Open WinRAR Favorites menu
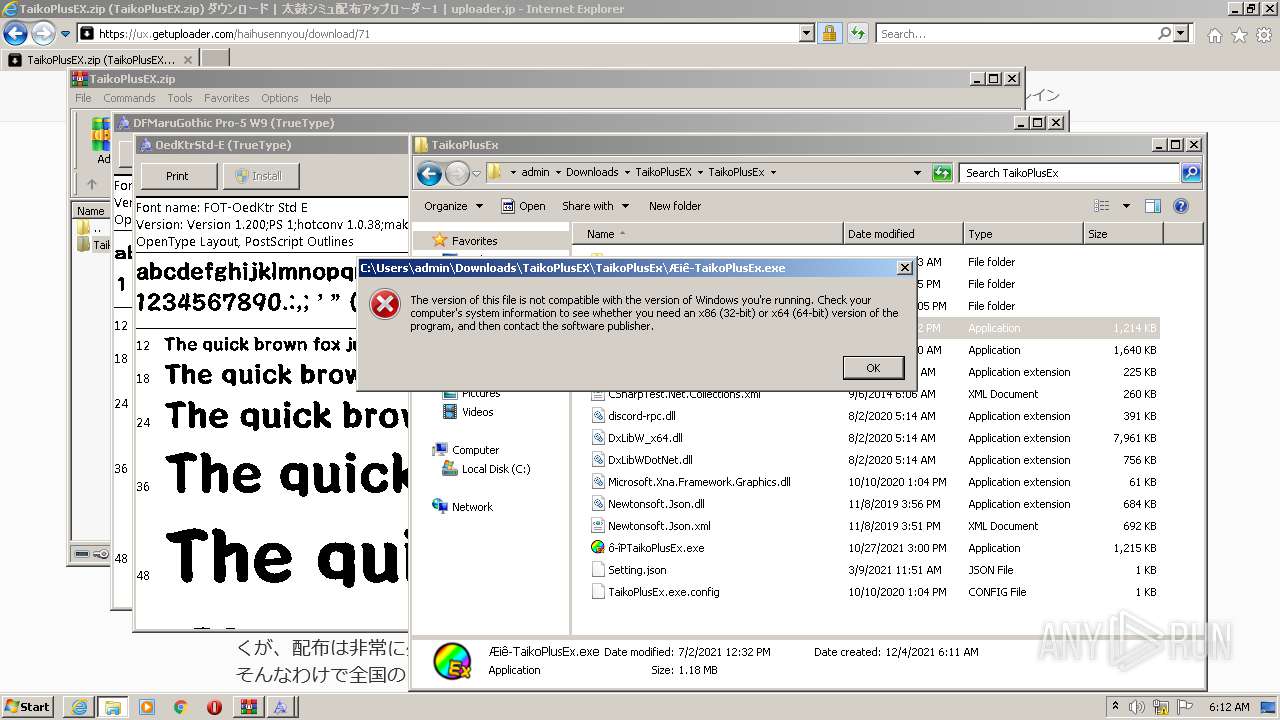The width and height of the screenshot is (1280, 720). [x=227, y=98]
